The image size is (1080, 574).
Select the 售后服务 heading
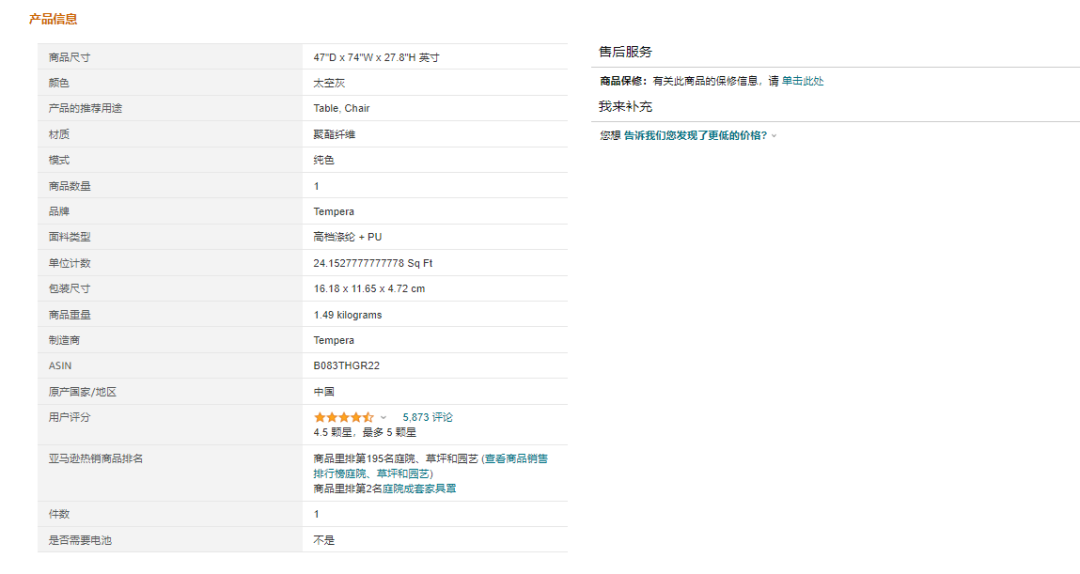[625, 52]
